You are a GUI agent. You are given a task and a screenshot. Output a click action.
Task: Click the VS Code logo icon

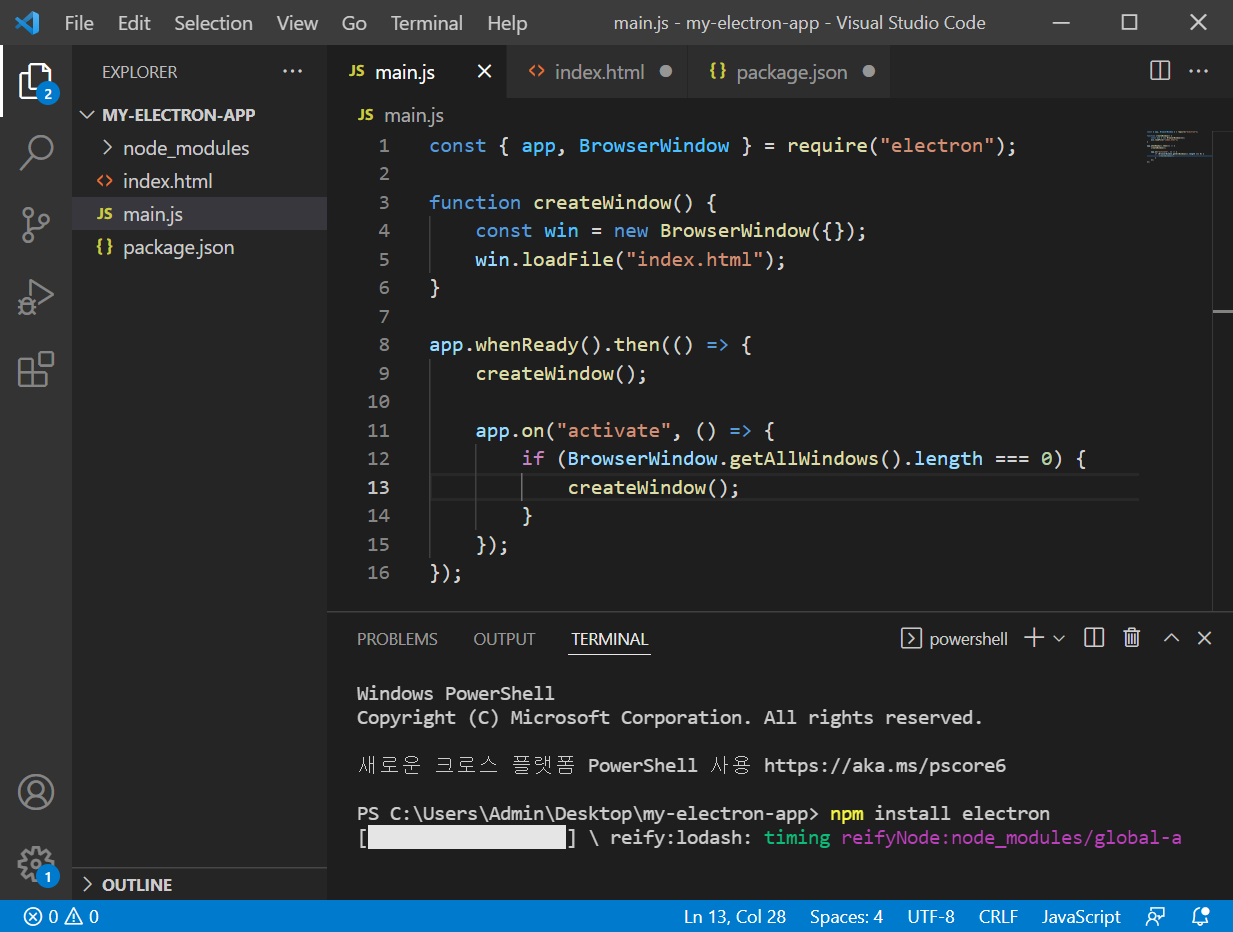pyautogui.click(x=27, y=22)
